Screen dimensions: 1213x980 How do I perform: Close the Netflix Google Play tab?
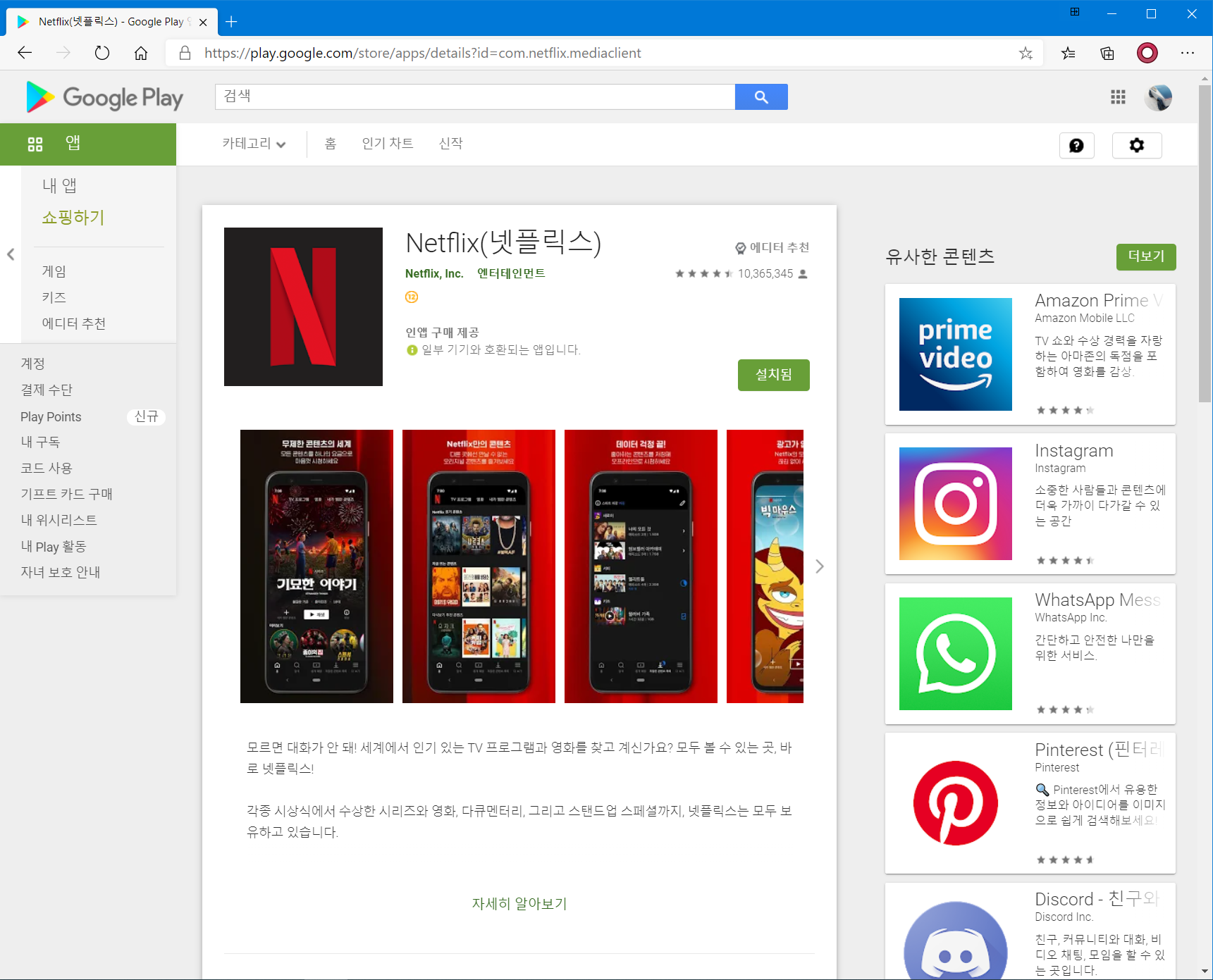(203, 22)
